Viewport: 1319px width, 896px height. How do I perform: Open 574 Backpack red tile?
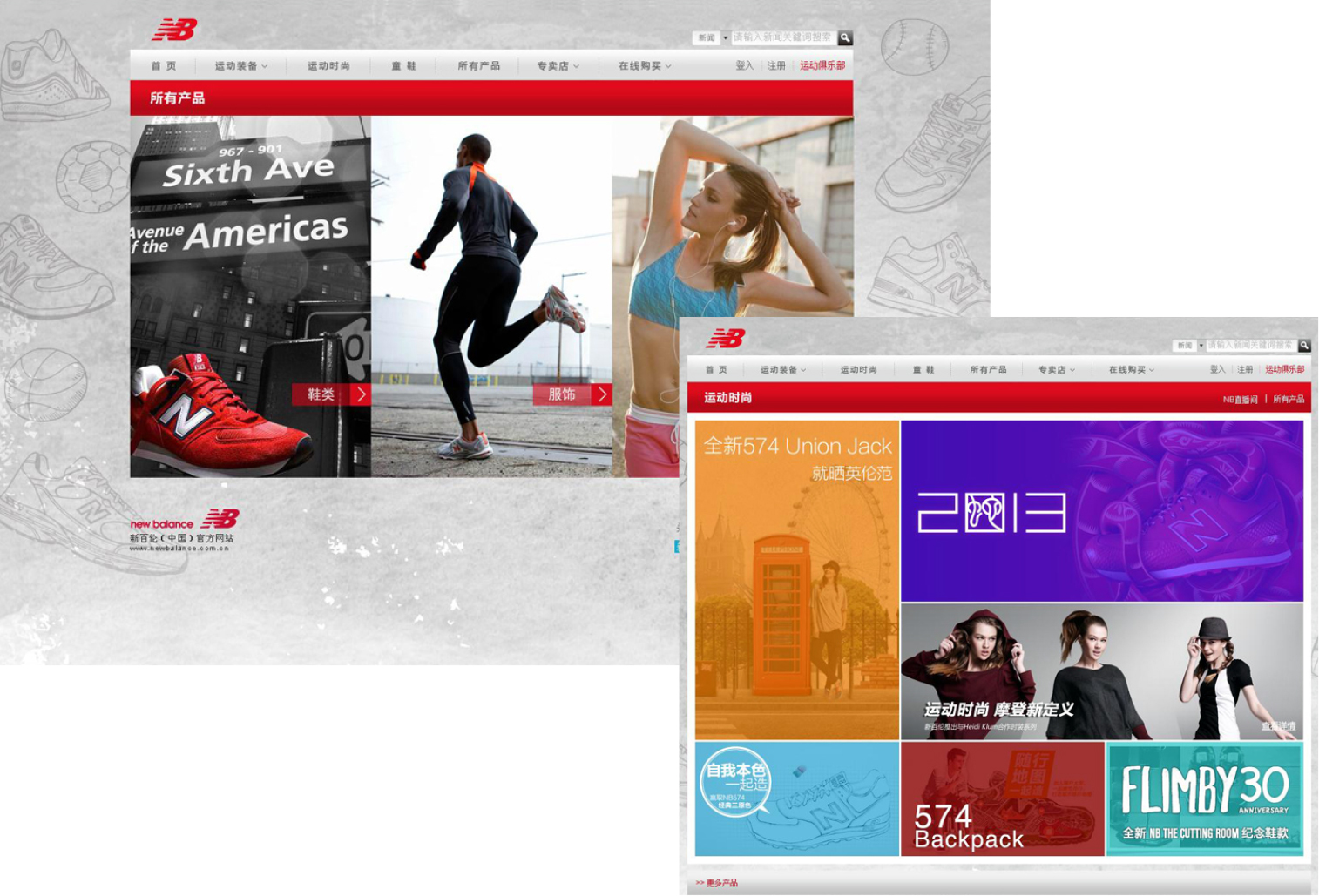pyautogui.click(x=1003, y=798)
